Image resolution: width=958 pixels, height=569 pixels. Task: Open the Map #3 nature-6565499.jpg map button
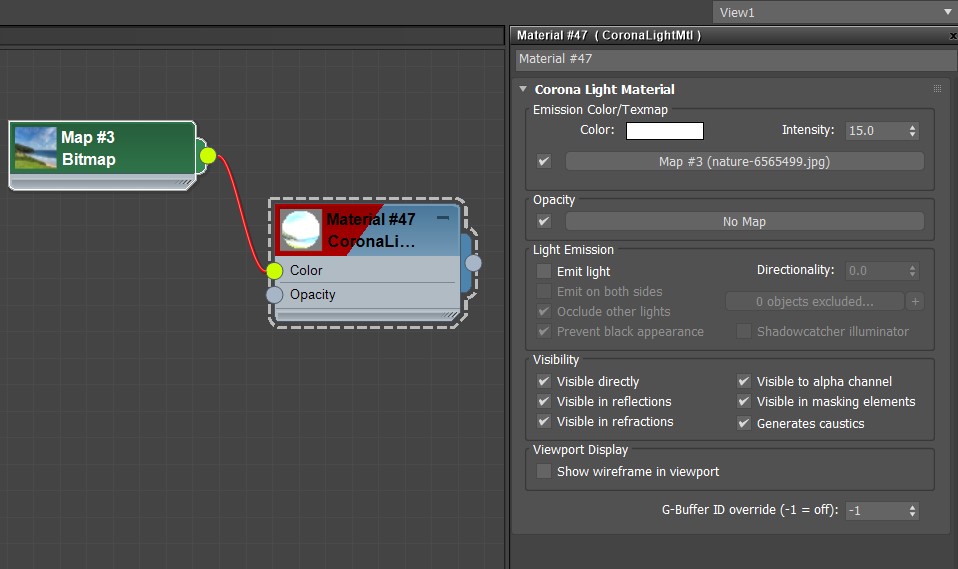point(744,161)
